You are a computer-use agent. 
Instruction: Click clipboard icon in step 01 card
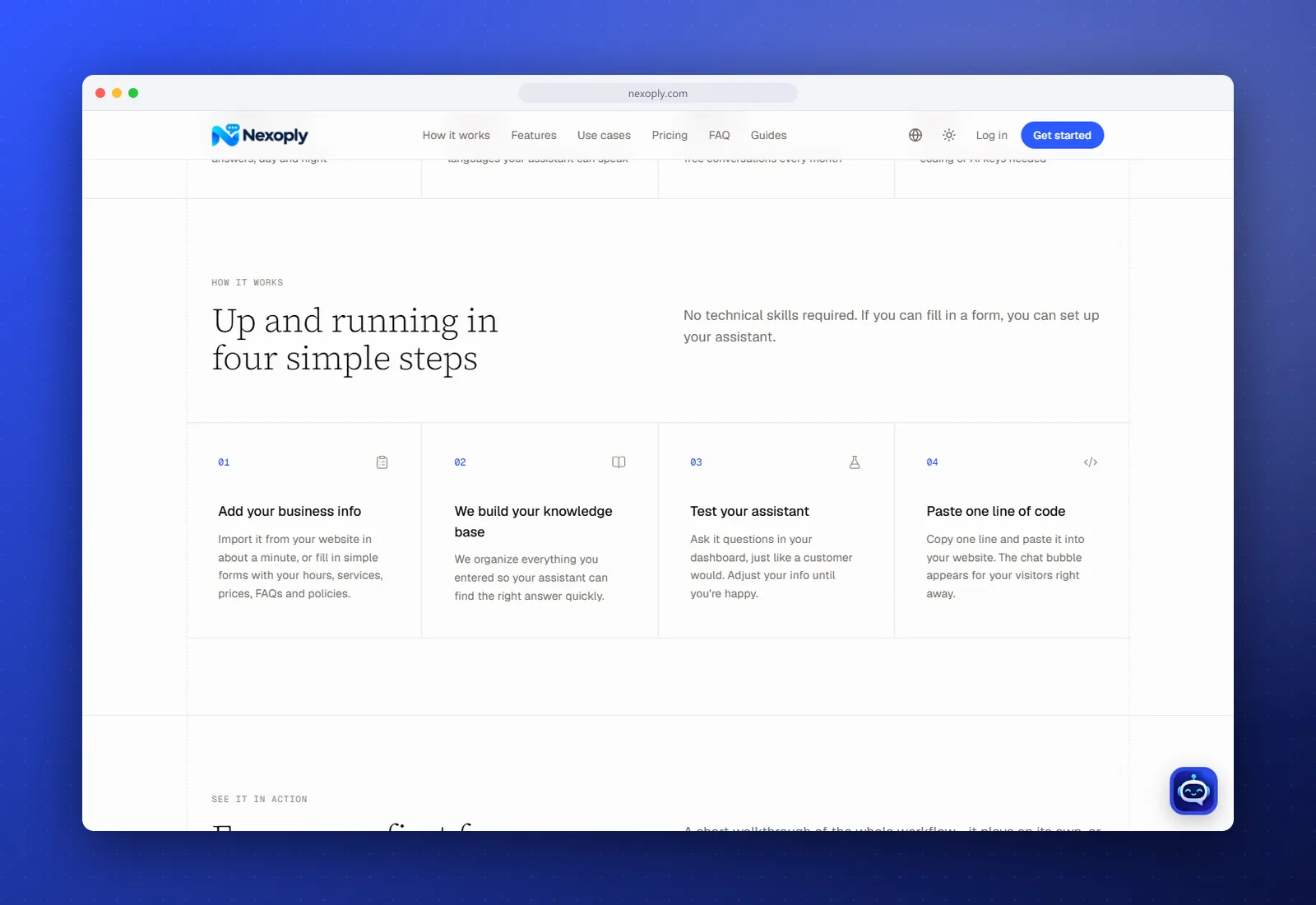pos(382,462)
